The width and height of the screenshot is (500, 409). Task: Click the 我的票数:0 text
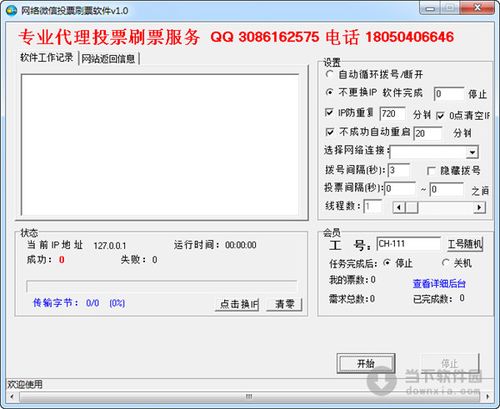point(352,280)
